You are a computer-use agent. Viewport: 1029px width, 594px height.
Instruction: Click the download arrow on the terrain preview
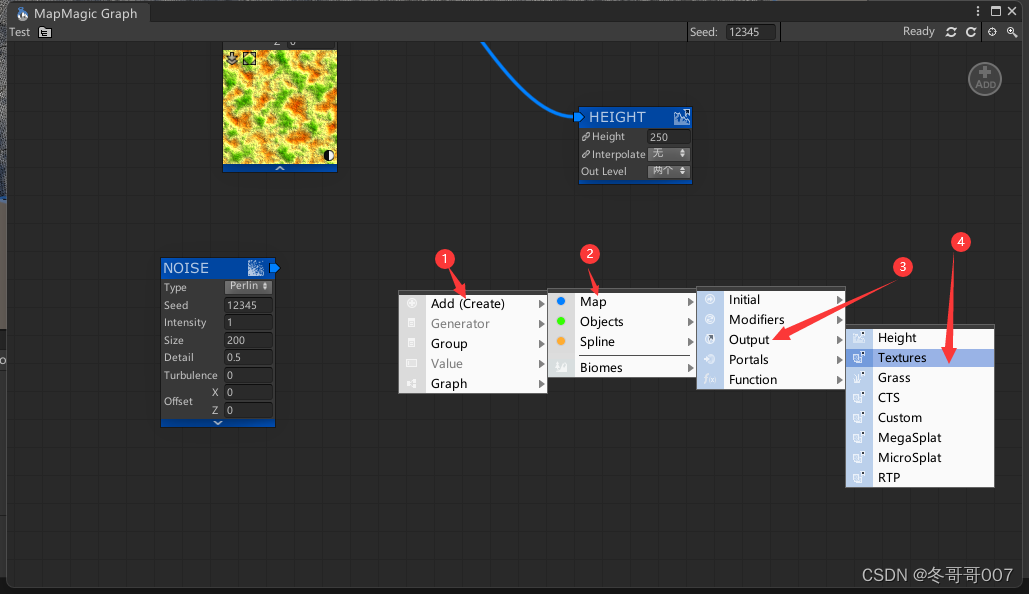(232, 58)
